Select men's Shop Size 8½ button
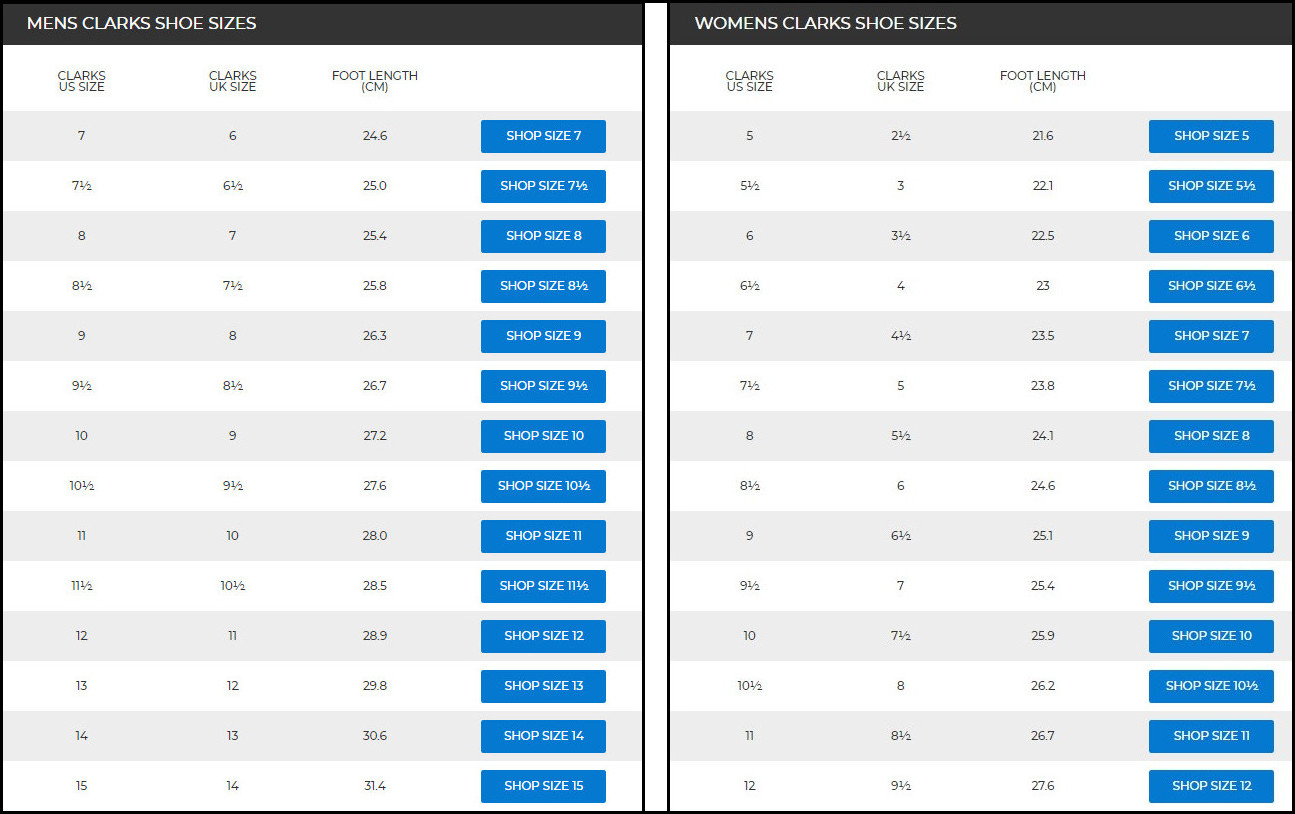Screen dimensions: 1295x814 click(x=543, y=286)
